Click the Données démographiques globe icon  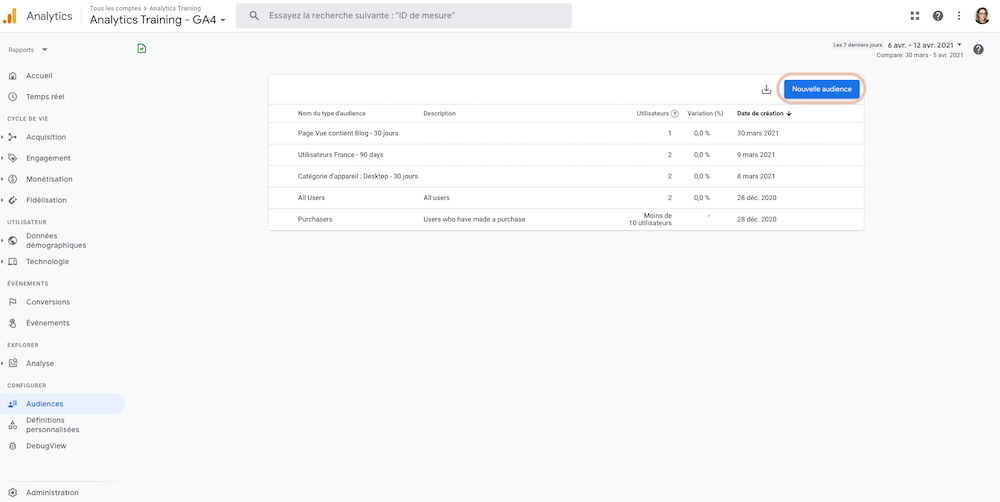pos(13,240)
